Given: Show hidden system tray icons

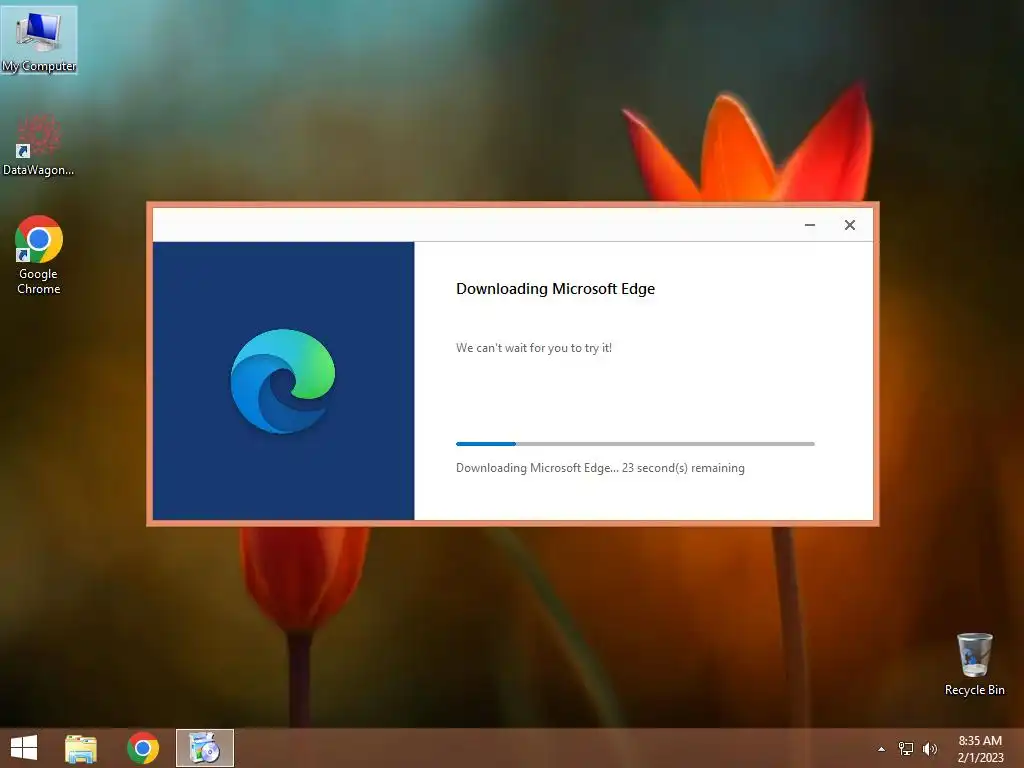Looking at the screenshot, I should [882, 749].
